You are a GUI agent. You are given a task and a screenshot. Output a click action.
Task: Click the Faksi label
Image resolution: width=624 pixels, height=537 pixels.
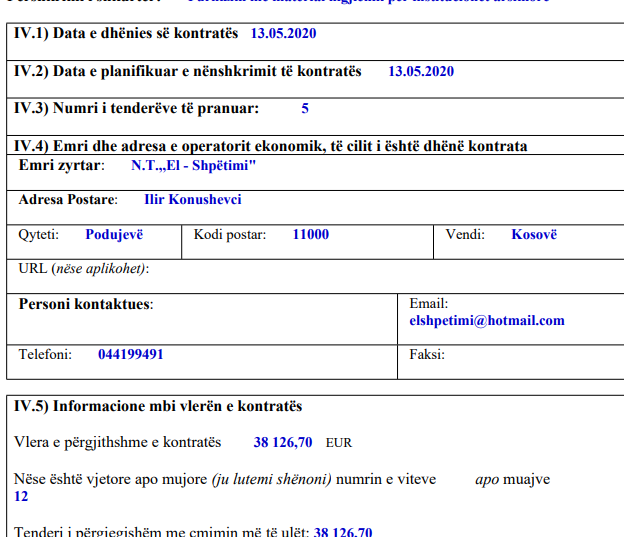point(427,354)
